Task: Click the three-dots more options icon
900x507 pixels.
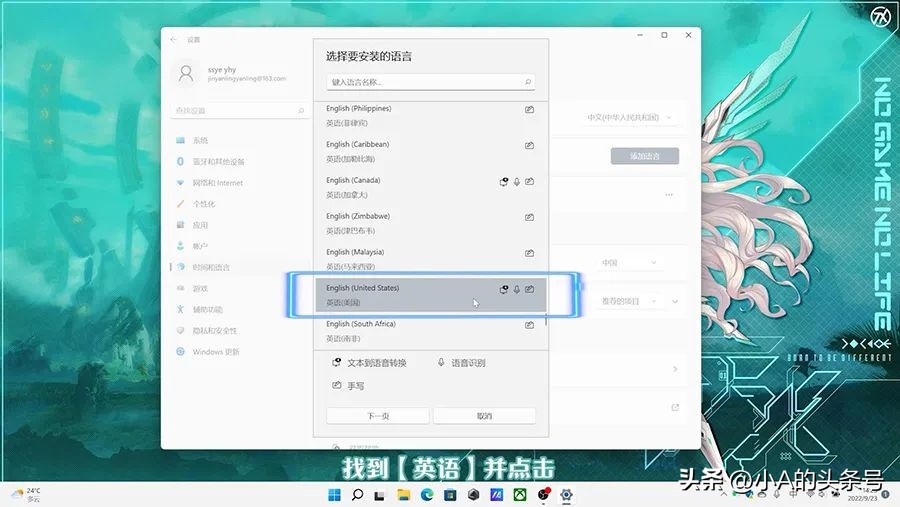Action: tap(669, 195)
